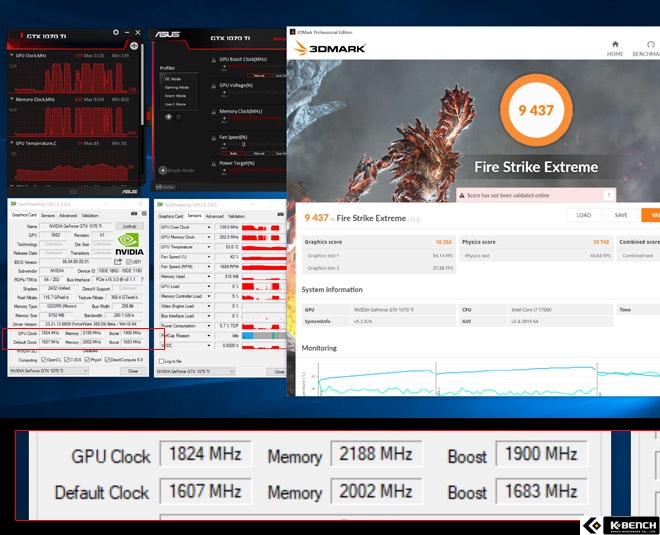Toggle the CUDA checkbox
The width and height of the screenshot is (660, 535).
tap(66, 360)
